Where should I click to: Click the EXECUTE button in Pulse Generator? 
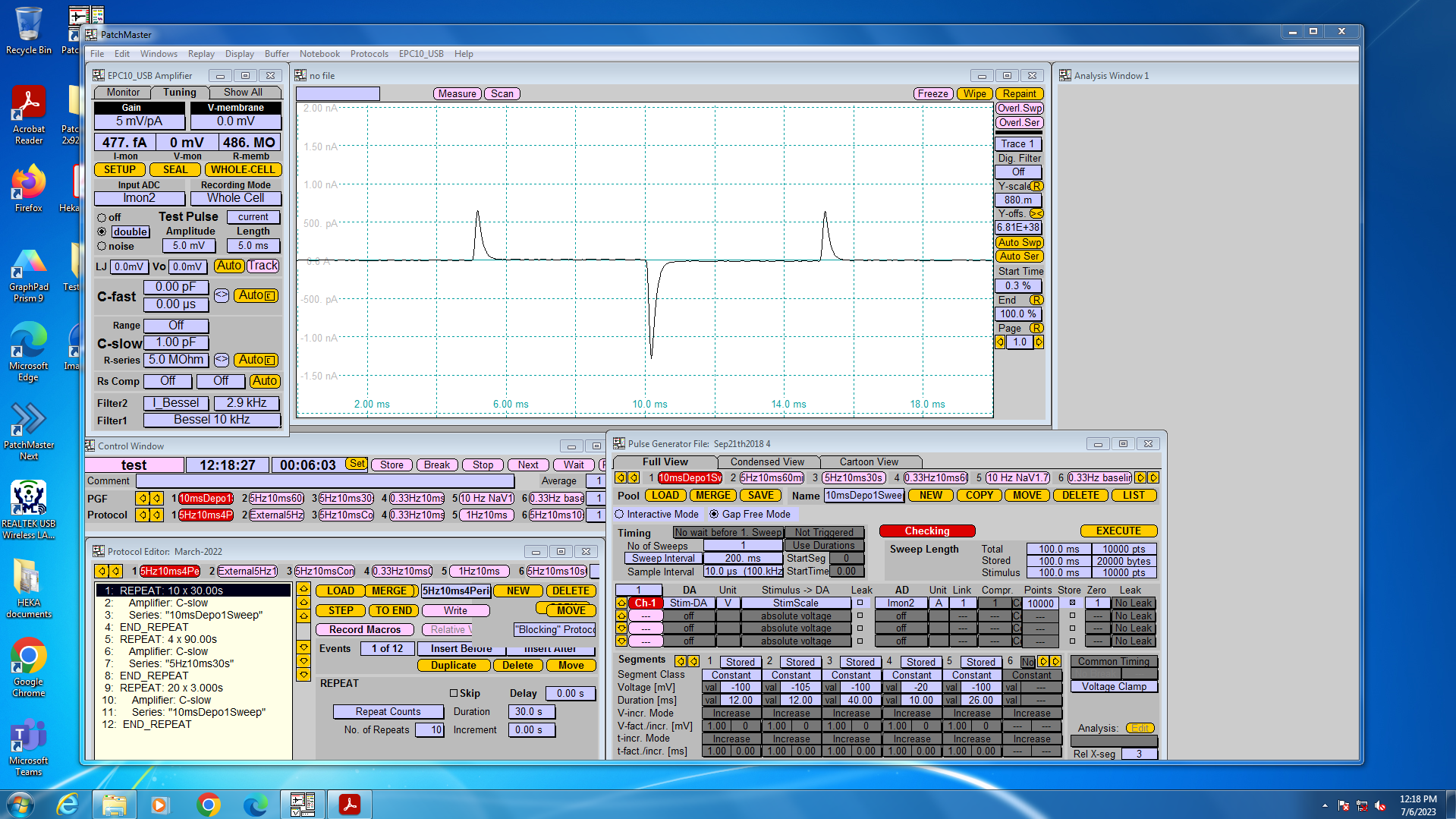tap(1118, 531)
